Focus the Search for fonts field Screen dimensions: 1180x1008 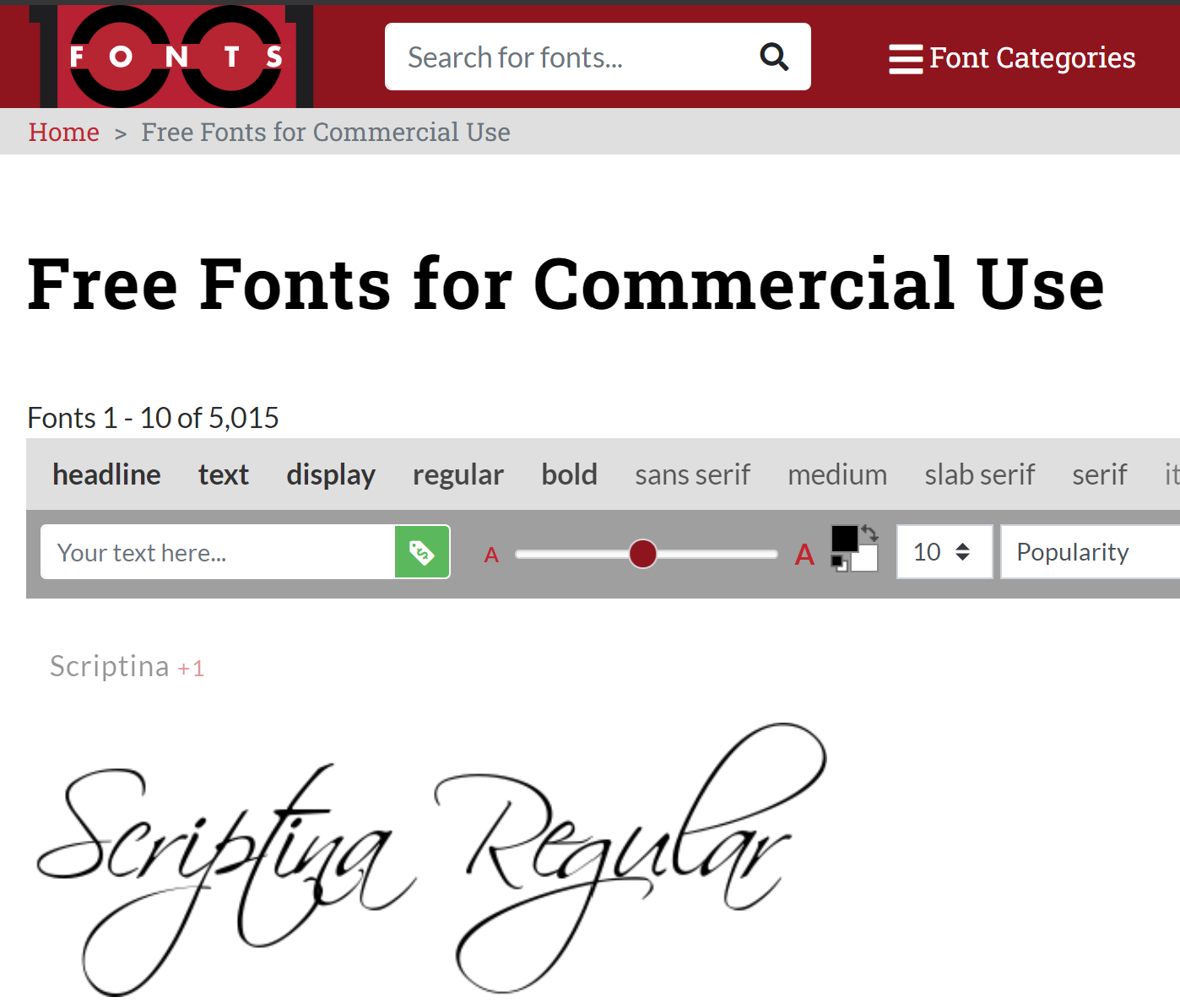(x=598, y=57)
